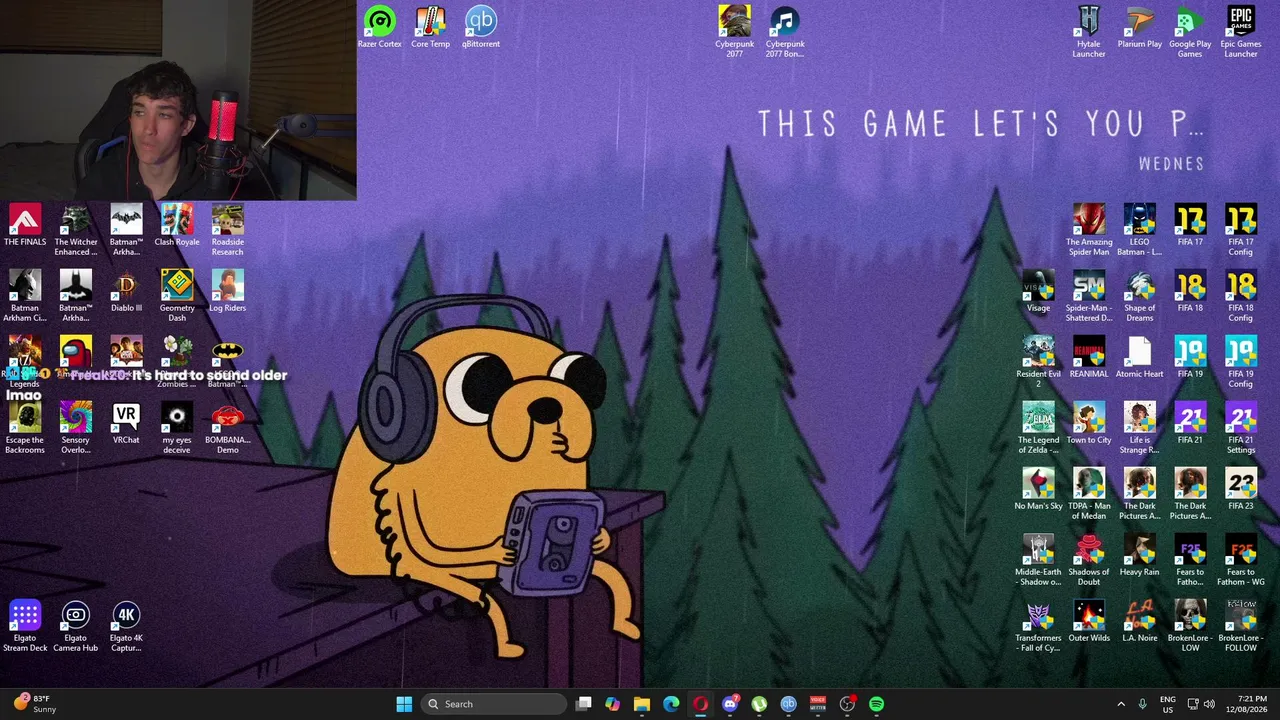Select The Legend of Zelda icon
This screenshot has height=720, width=1280.
(x=1038, y=428)
